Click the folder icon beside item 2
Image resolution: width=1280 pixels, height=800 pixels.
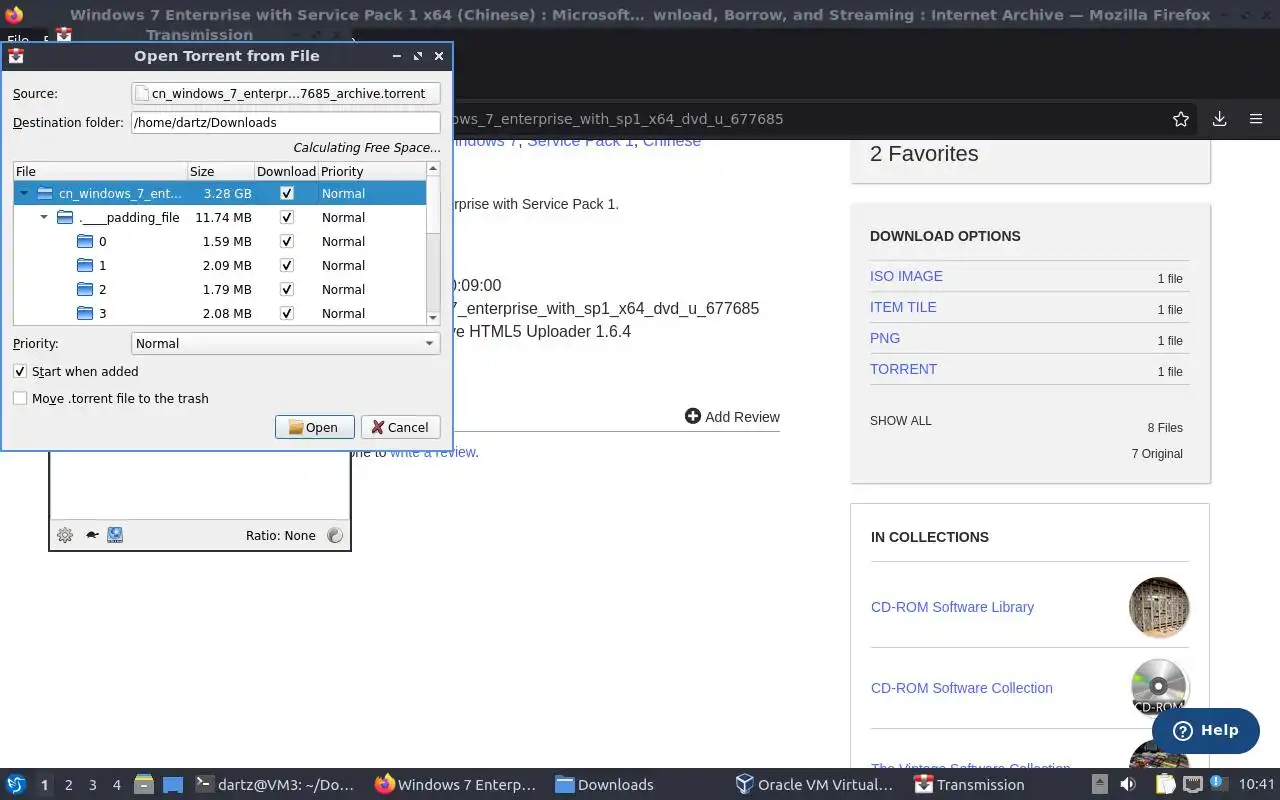click(85, 289)
